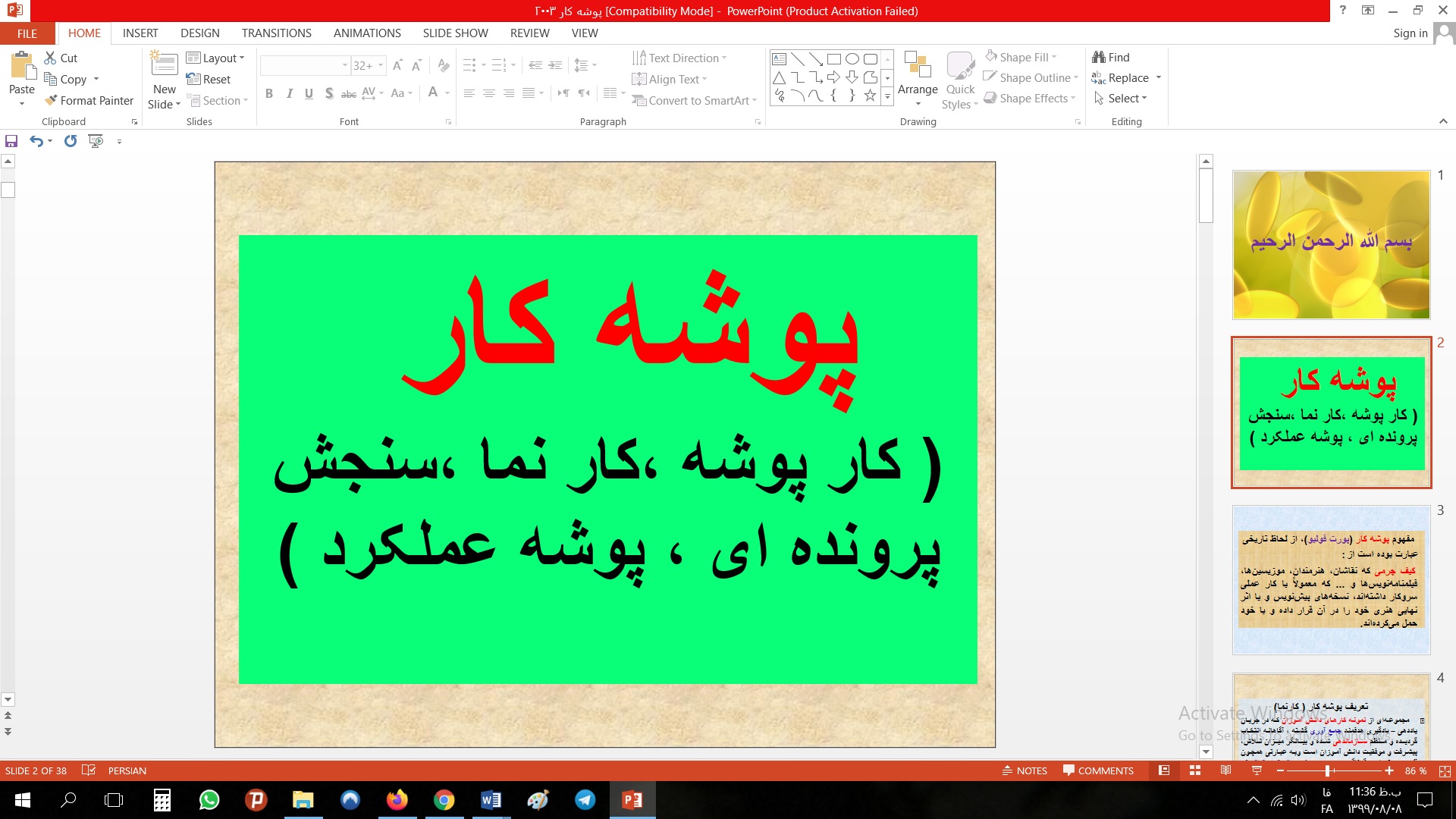Click the Save icon in quick access toolbar
The height and width of the screenshot is (819, 1456).
[x=11, y=141]
